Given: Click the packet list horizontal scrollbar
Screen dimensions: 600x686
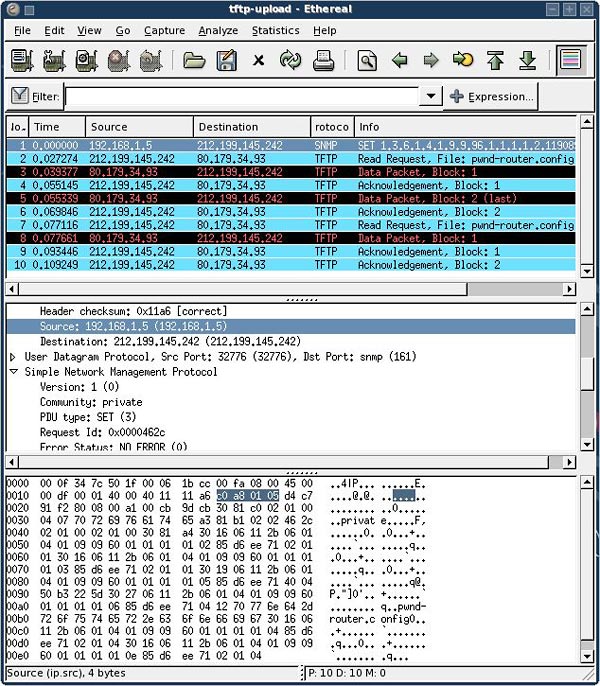Looking at the screenshot, I should click(290, 288).
